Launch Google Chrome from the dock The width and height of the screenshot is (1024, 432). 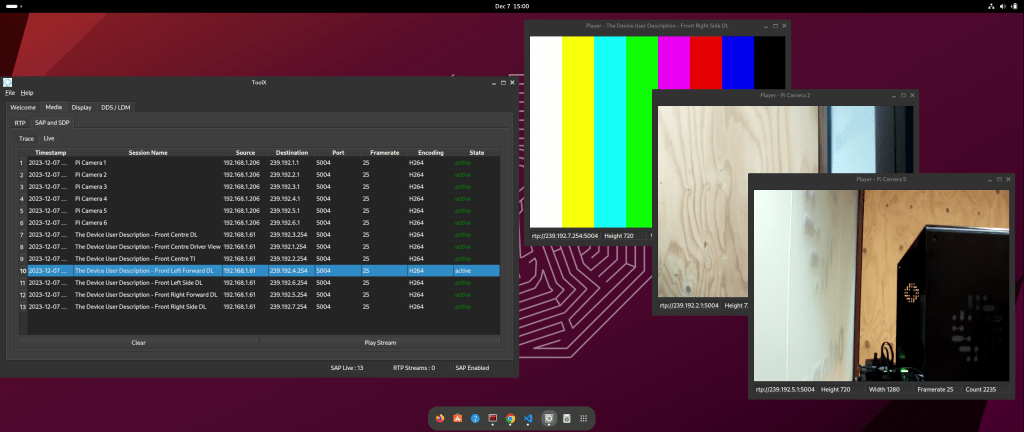(x=511, y=418)
